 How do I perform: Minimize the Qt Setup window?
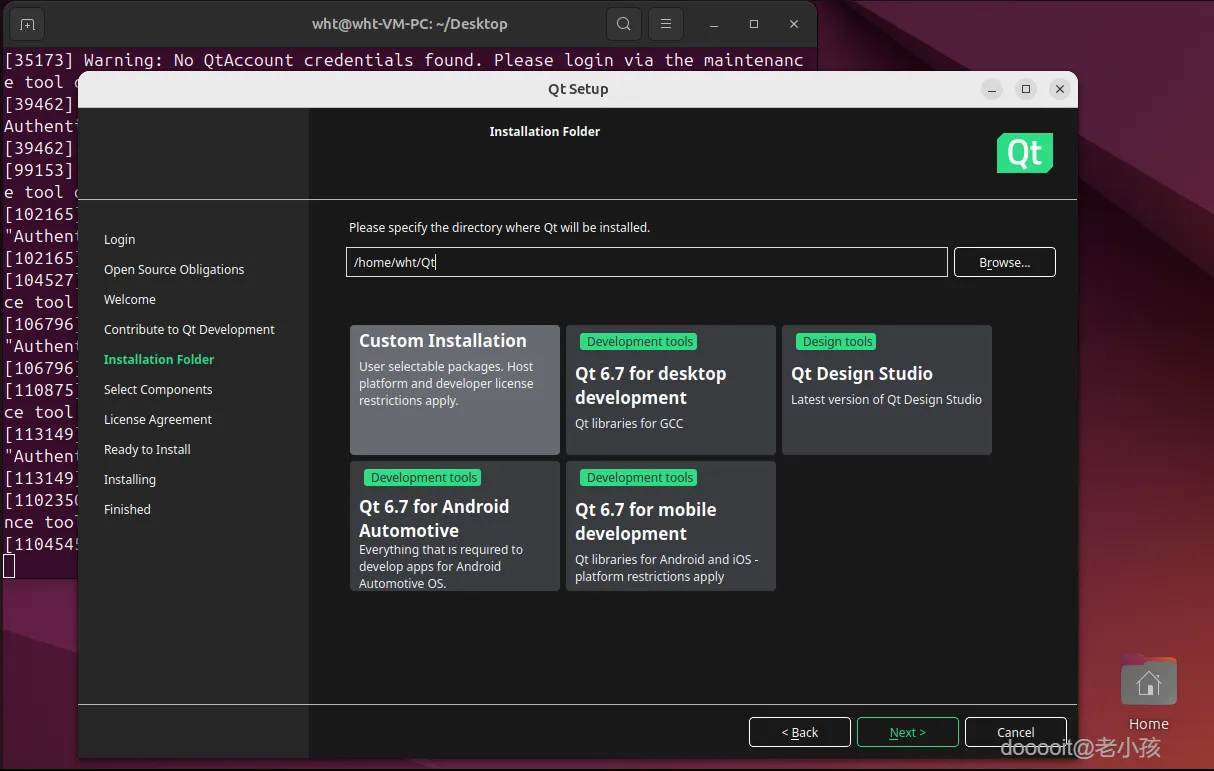point(991,89)
